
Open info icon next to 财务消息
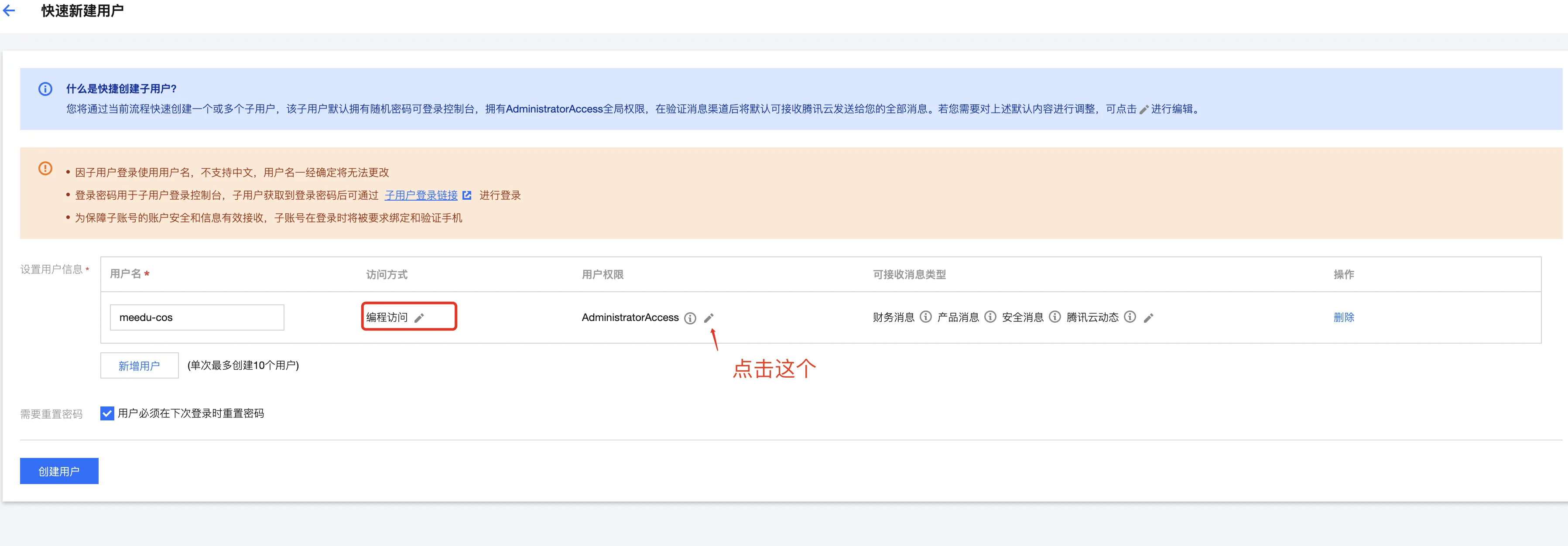click(925, 317)
